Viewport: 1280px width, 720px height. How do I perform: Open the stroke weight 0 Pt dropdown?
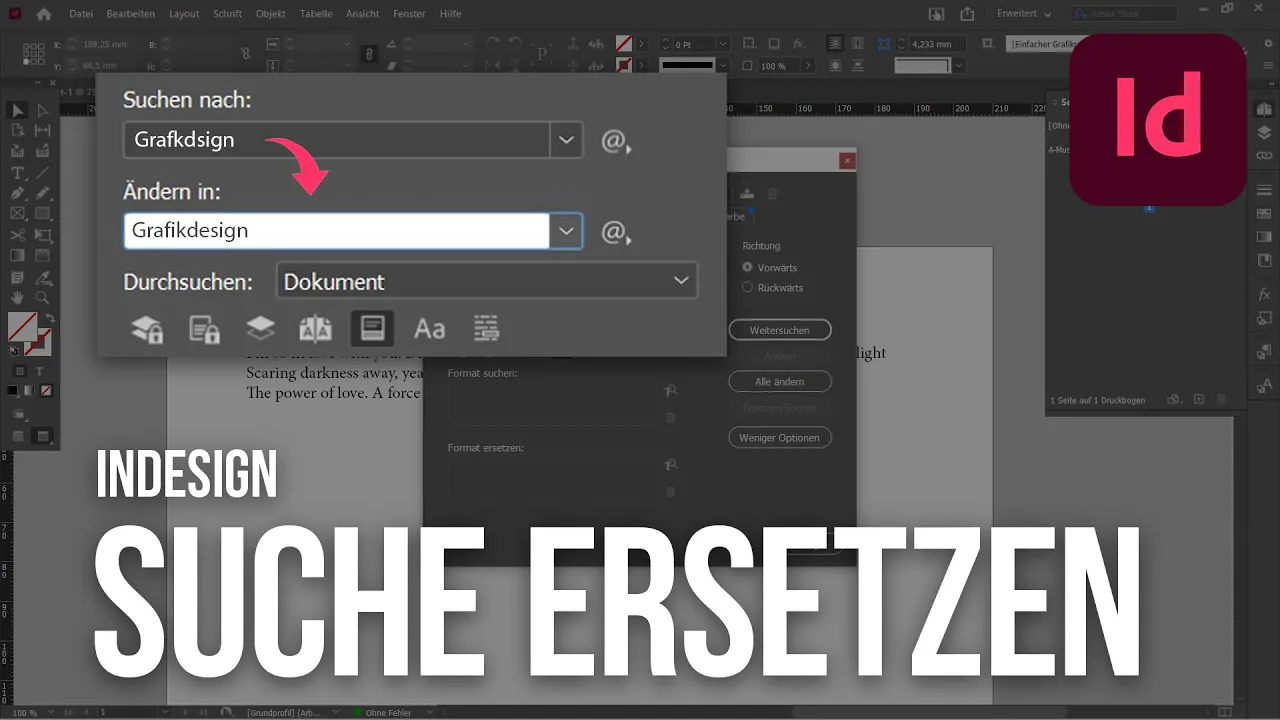click(721, 44)
